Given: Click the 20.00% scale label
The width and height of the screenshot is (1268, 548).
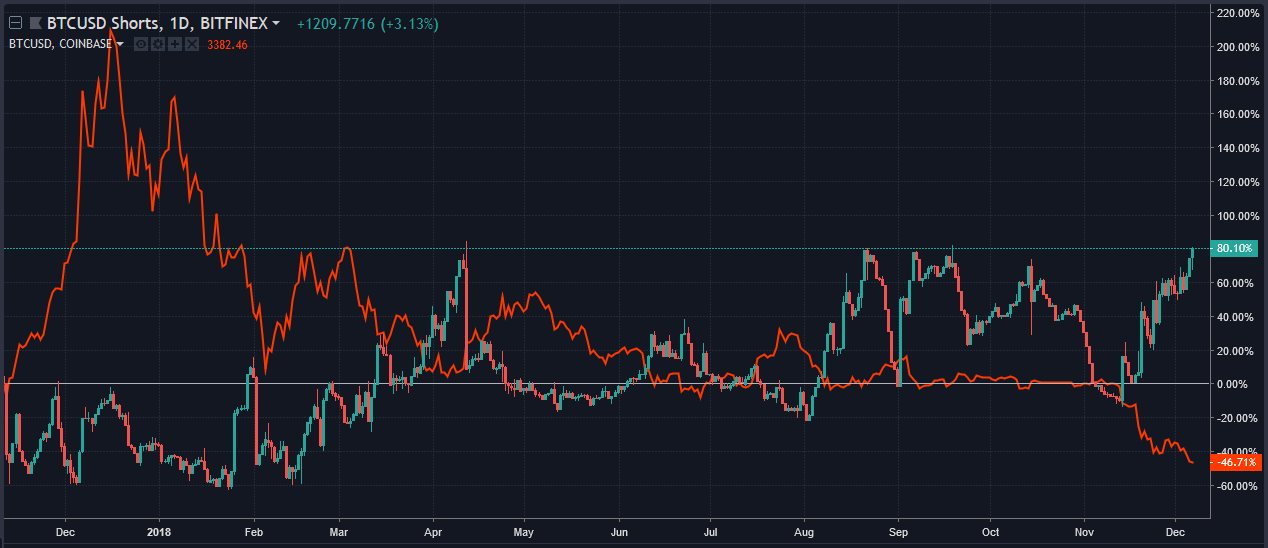Looking at the screenshot, I should tap(1236, 351).
